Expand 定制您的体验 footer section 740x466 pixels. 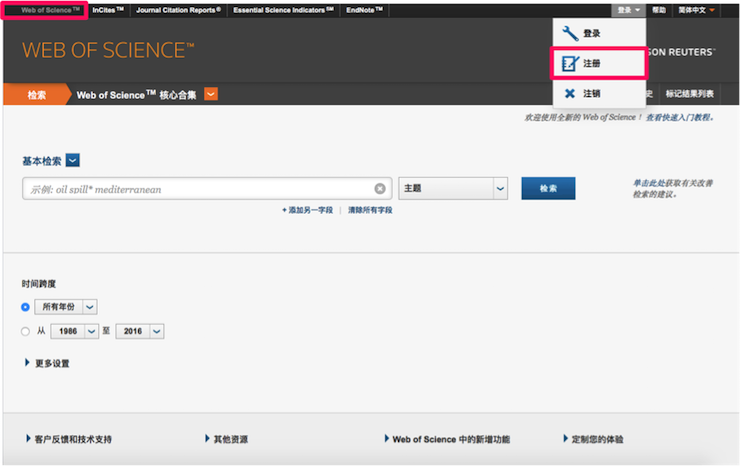point(593,439)
